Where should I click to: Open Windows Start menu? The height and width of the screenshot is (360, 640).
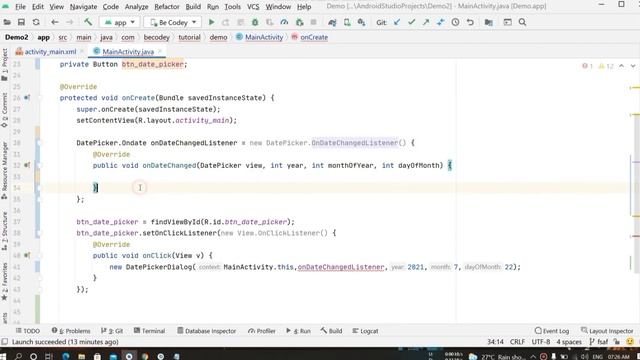(3, 356)
